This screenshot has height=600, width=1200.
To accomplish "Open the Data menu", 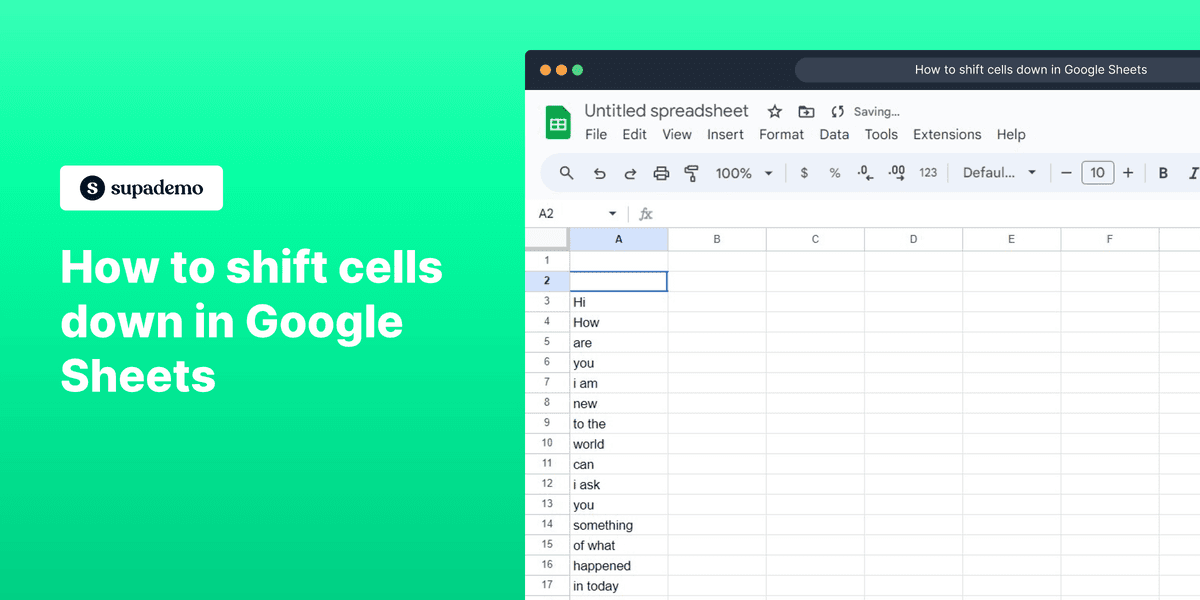I will pos(834,134).
